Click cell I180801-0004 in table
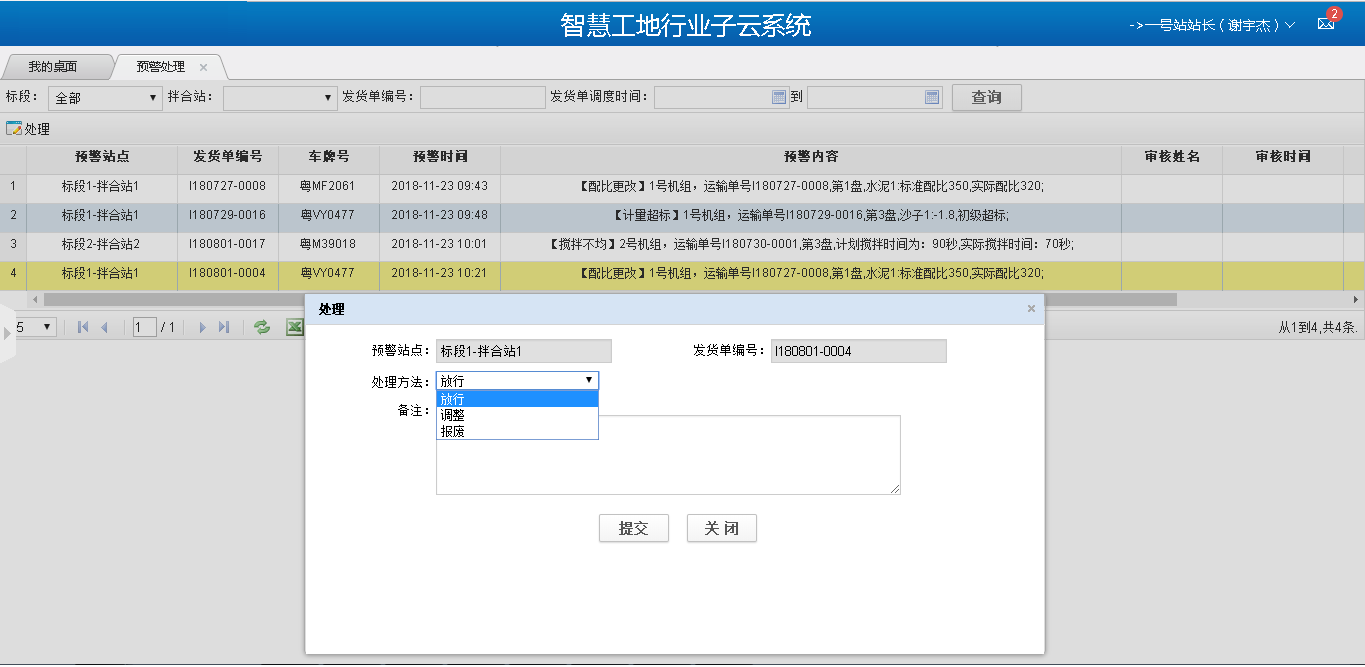This screenshot has width=1365, height=667. click(x=228, y=273)
